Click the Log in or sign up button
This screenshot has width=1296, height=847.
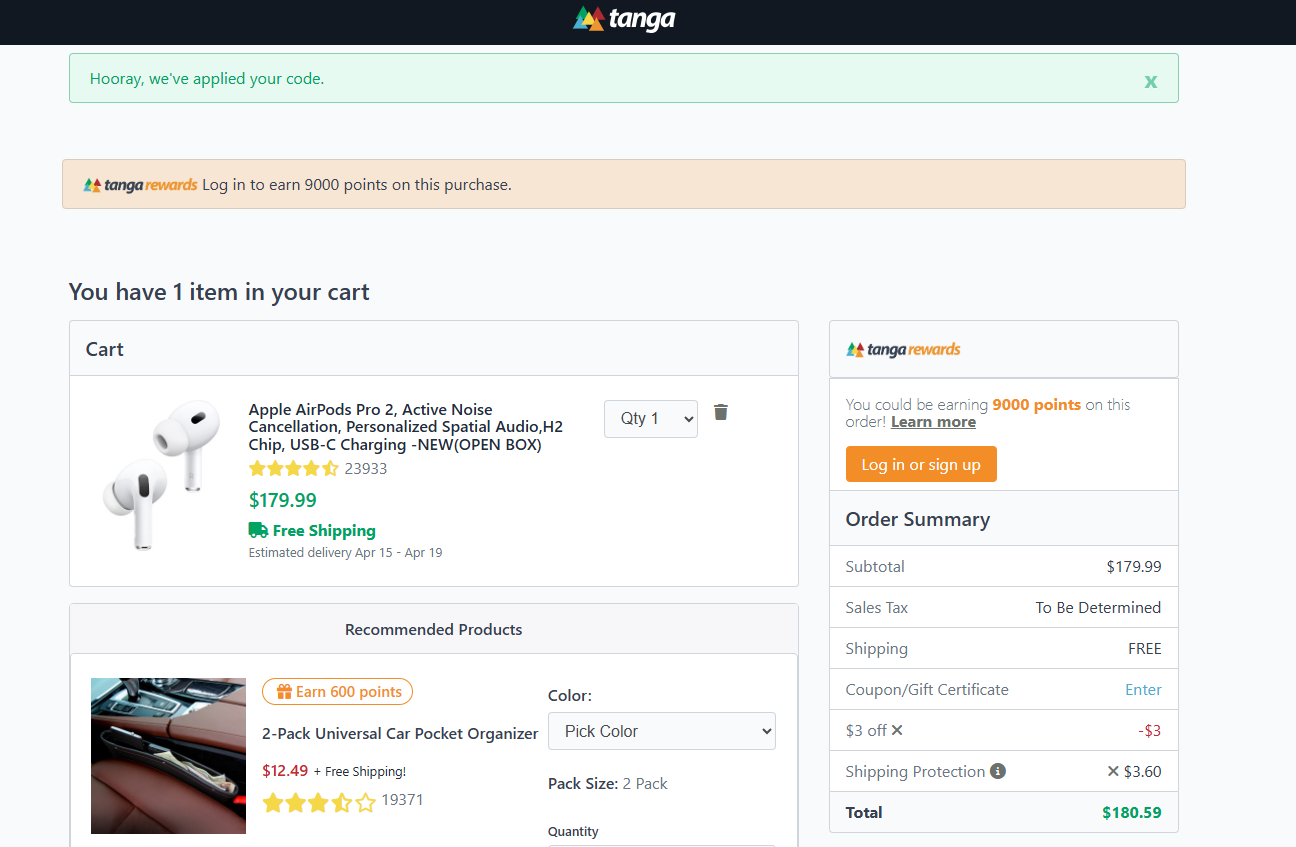pos(921,464)
